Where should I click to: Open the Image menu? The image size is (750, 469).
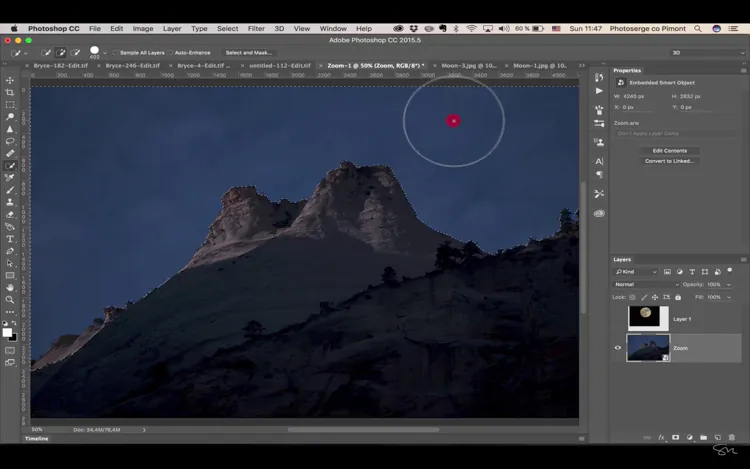143,29
